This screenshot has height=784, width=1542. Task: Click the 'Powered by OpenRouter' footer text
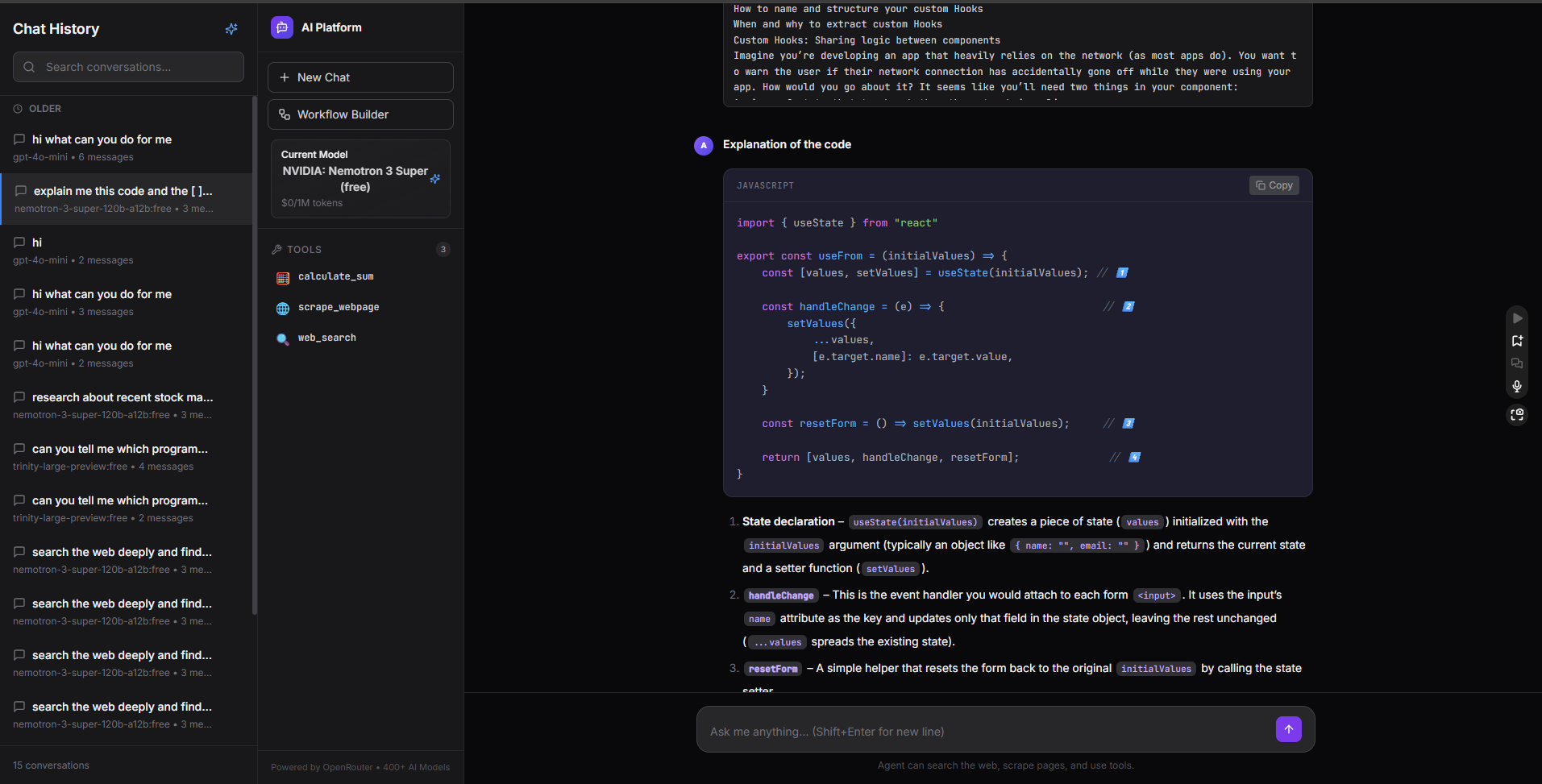(360, 767)
